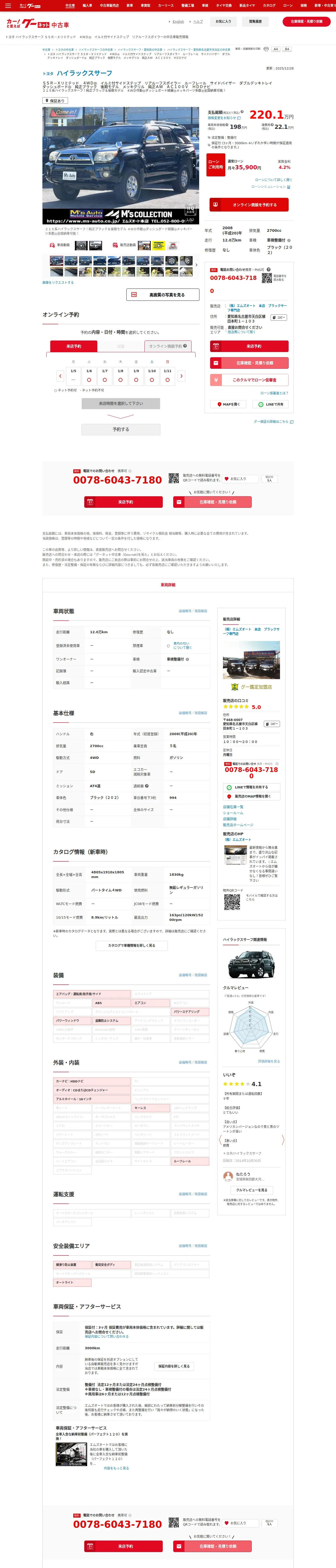The width and height of the screenshot is (336, 1568).
Task: Click dealer panel LINEで情報を共有する button
Action: point(251,787)
